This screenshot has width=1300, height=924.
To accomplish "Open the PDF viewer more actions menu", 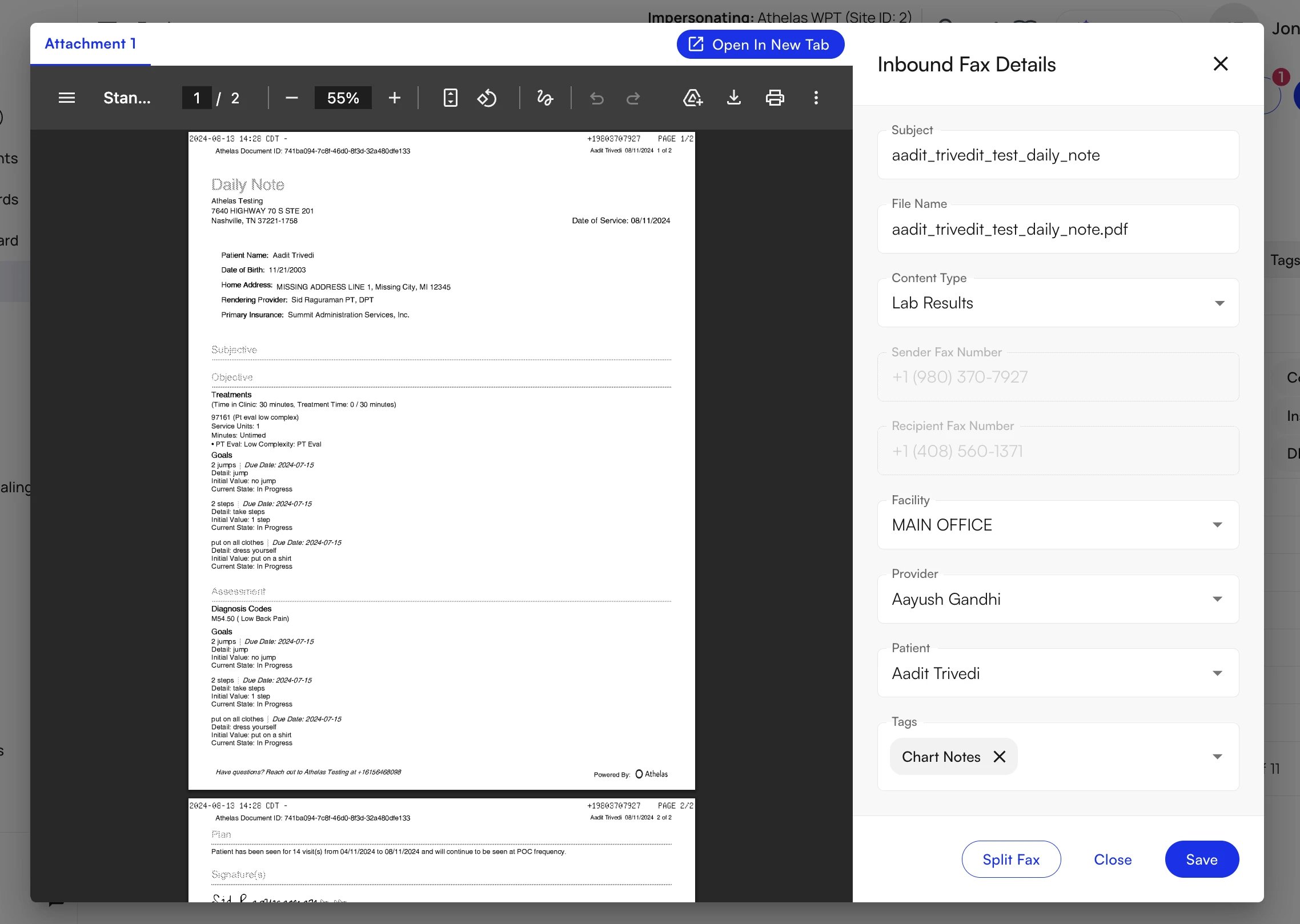I will coord(816,98).
